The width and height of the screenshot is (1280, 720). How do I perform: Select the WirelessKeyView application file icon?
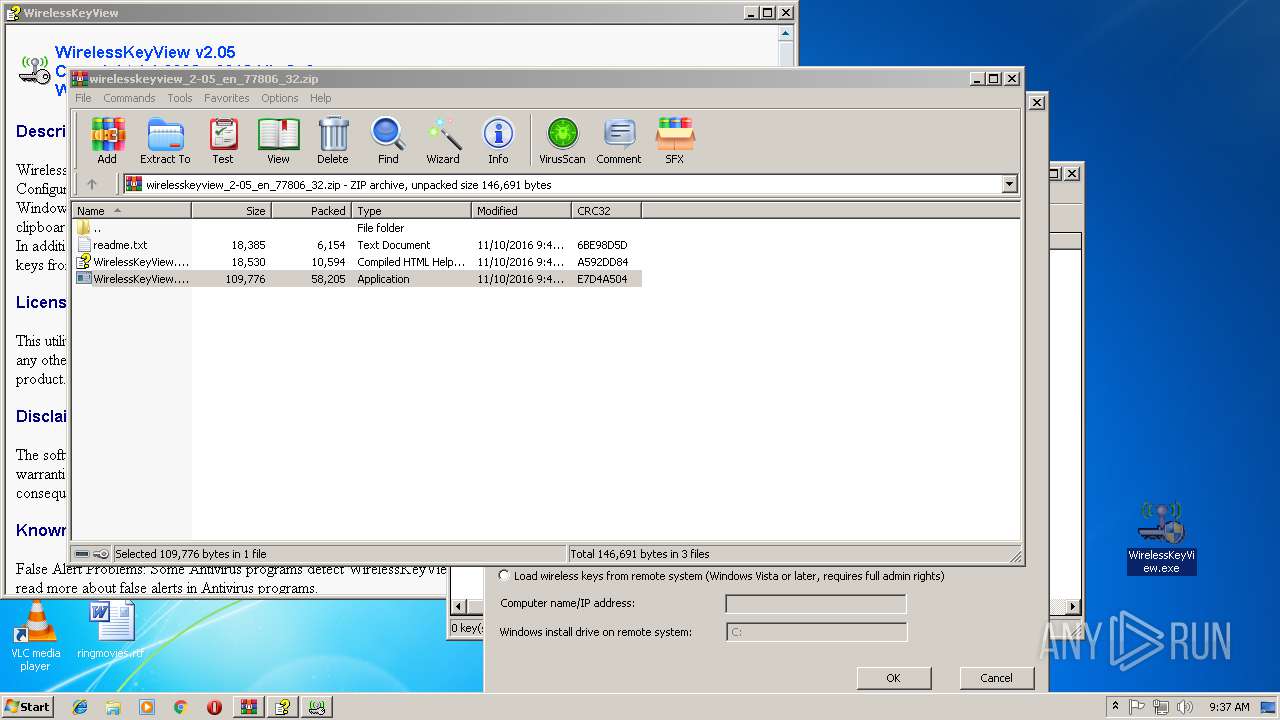tap(84, 279)
